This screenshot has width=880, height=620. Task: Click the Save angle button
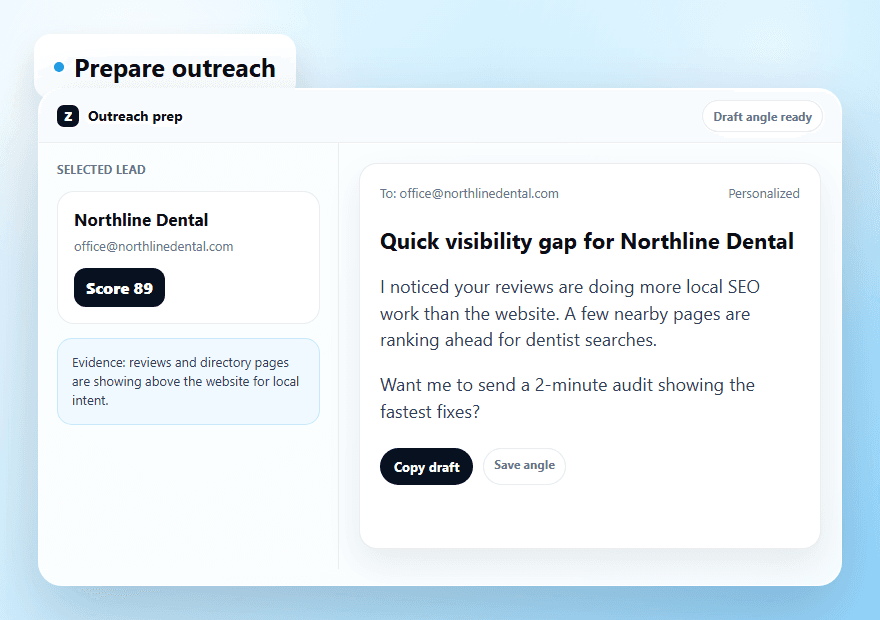tap(524, 466)
